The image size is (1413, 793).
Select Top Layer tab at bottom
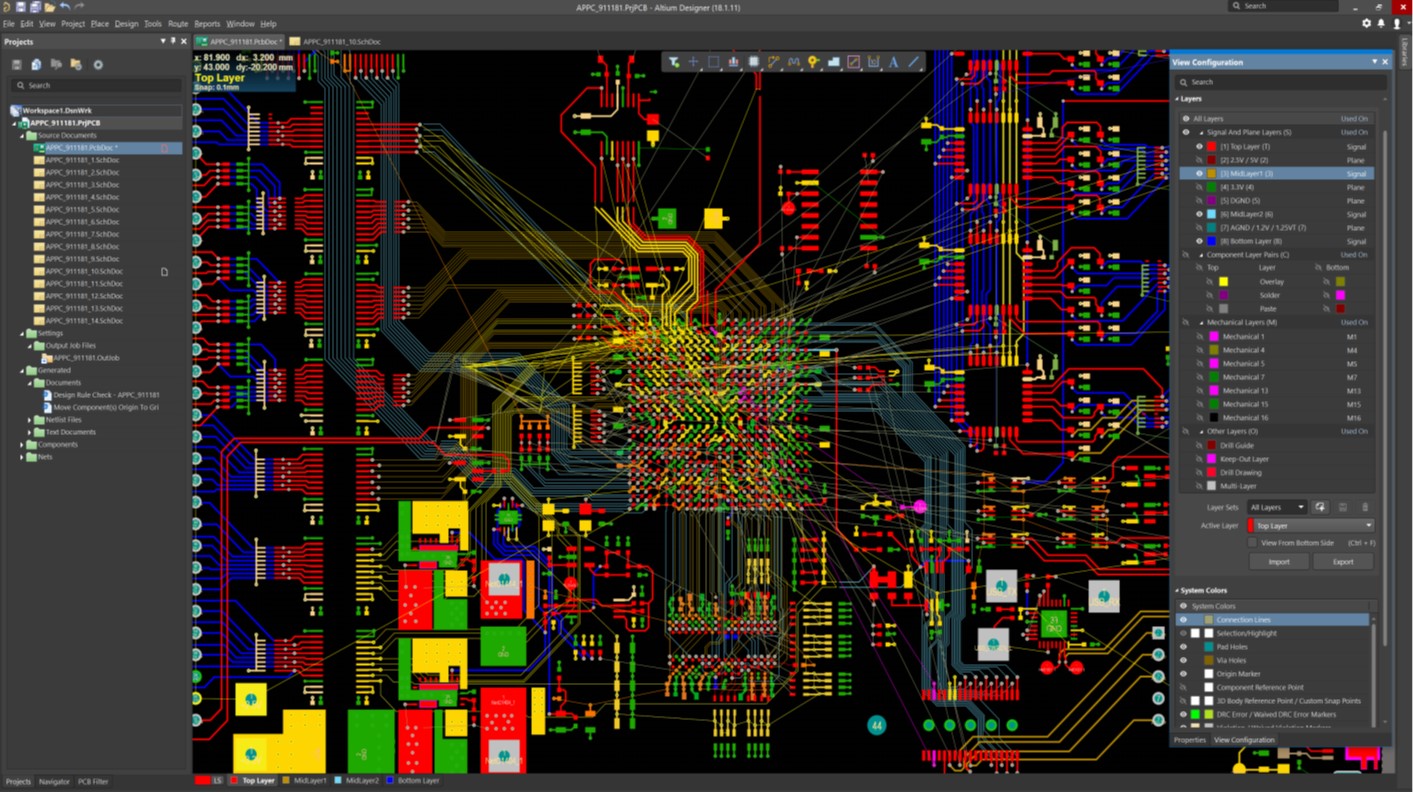[253, 781]
